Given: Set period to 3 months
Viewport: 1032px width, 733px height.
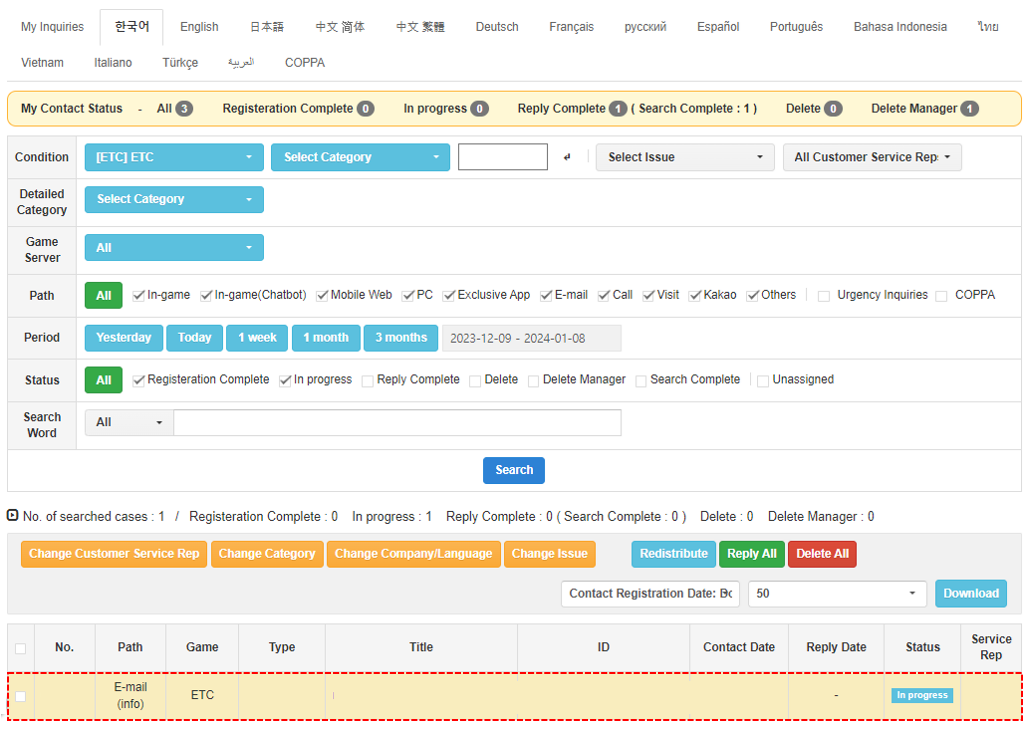Looking at the screenshot, I should click(401, 338).
